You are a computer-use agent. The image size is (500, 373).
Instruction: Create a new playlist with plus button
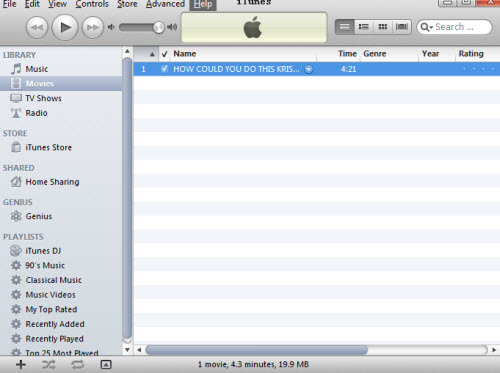pyautogui.click(x=21, y=364)
